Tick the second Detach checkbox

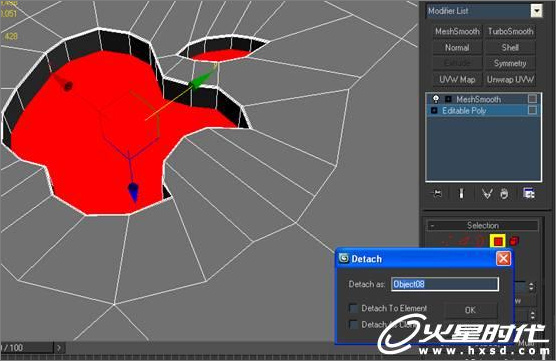coord(353,324)
